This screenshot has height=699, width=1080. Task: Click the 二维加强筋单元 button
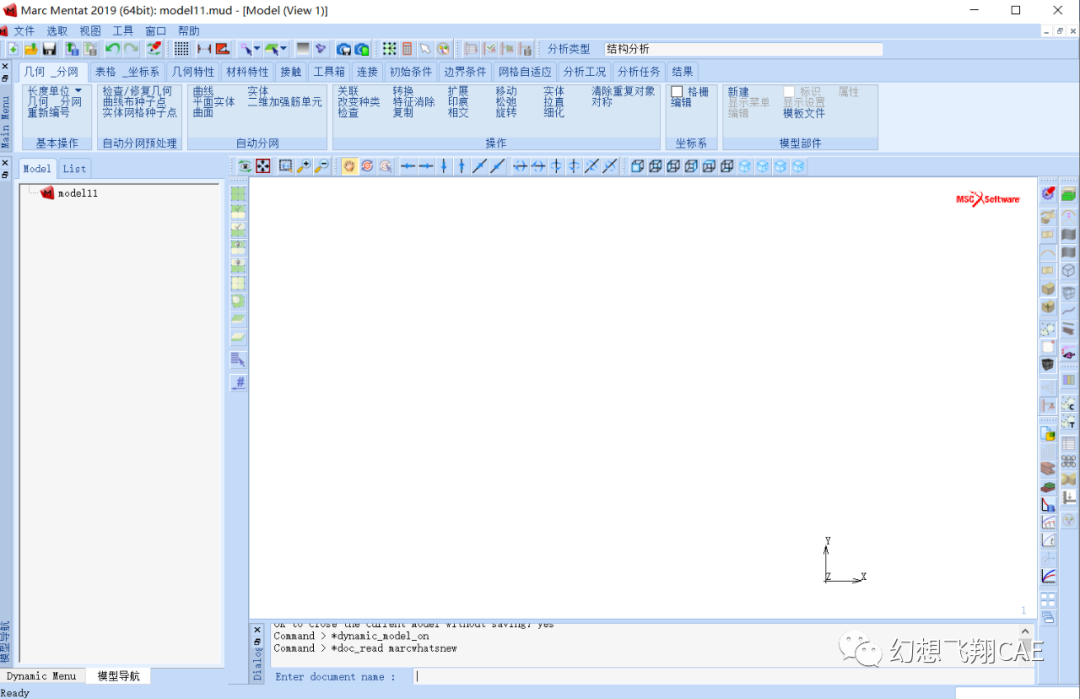284,102
